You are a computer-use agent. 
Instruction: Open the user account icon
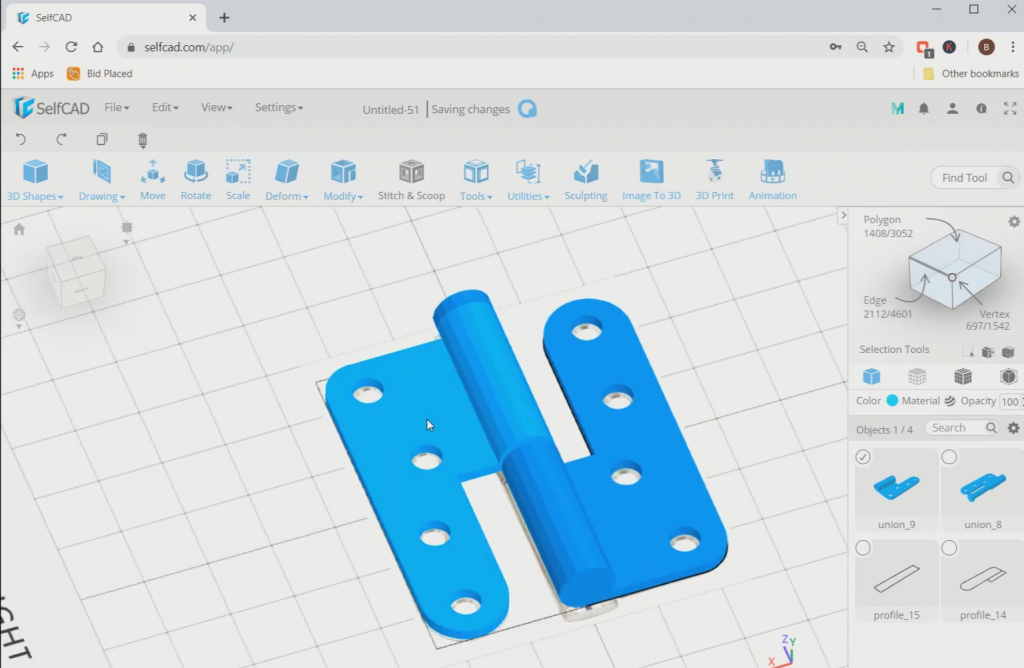pos(952,108)
